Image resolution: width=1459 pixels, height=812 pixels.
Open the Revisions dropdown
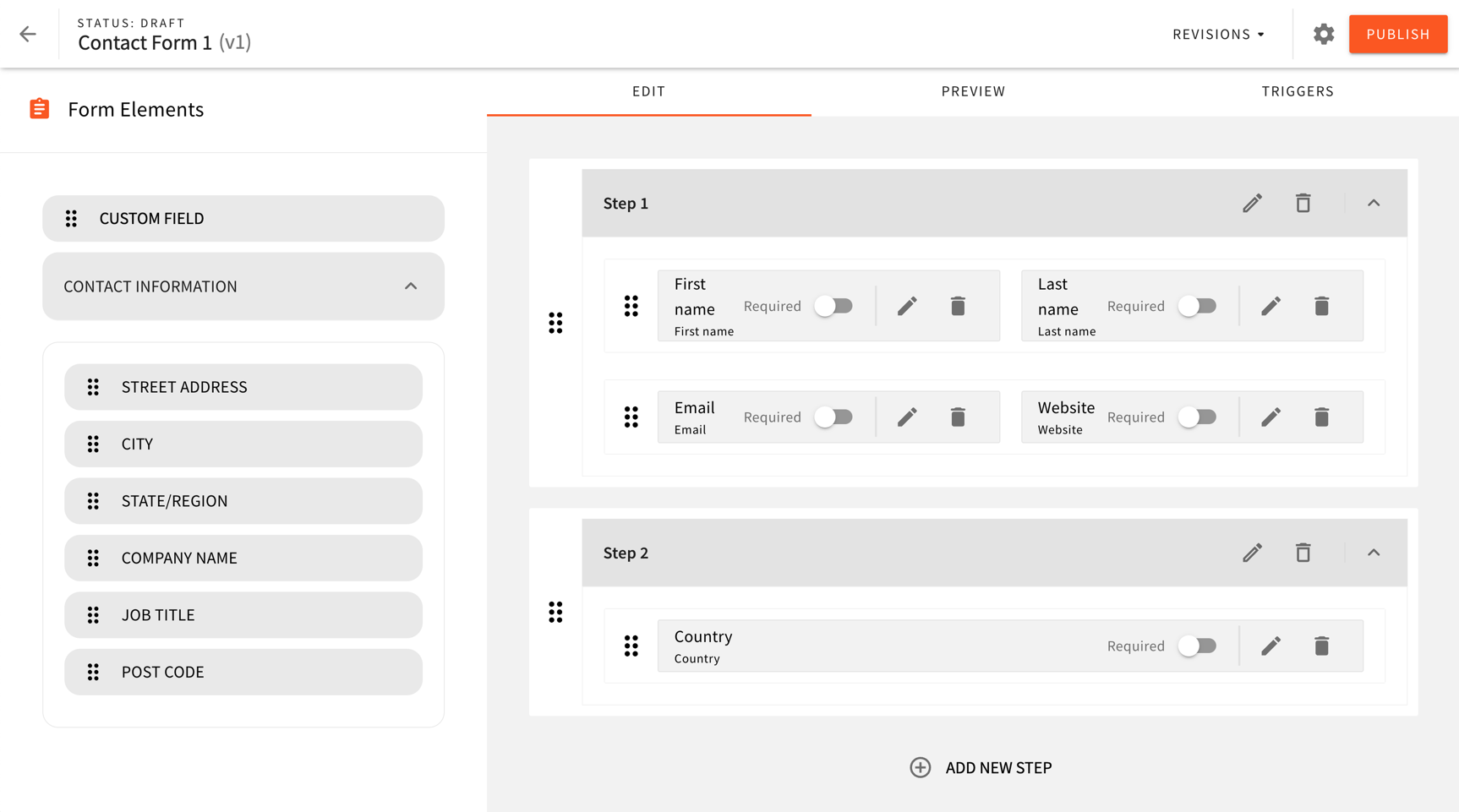[x=1217, y=34]
